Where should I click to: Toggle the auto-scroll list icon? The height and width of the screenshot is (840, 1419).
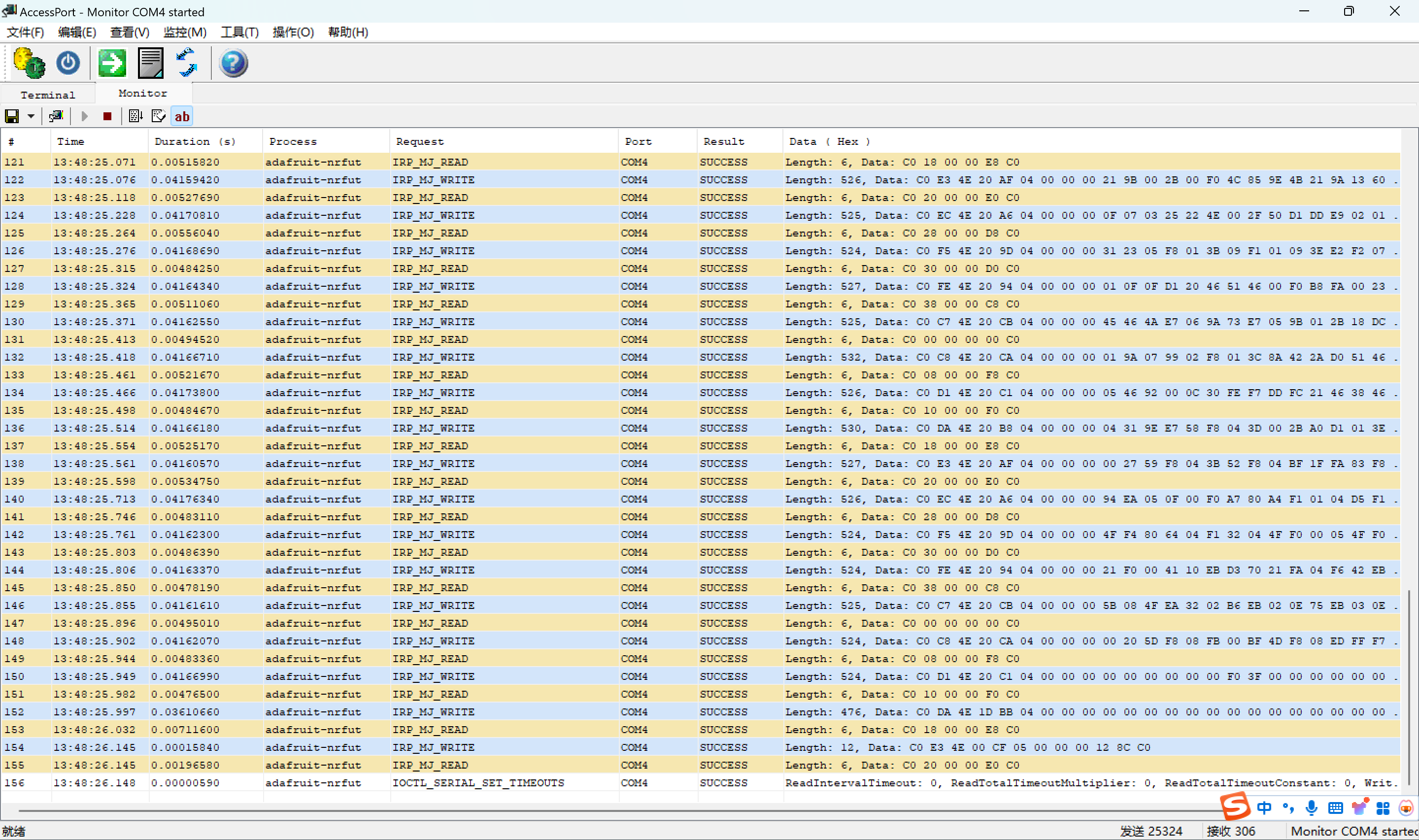click(135, 117)
